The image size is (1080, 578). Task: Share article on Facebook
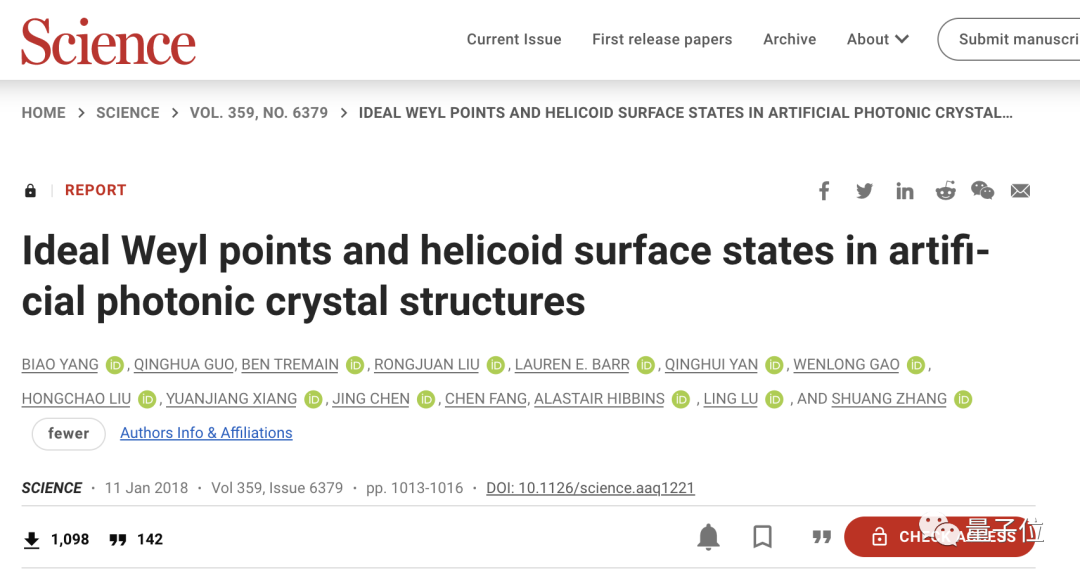(824, 191)
